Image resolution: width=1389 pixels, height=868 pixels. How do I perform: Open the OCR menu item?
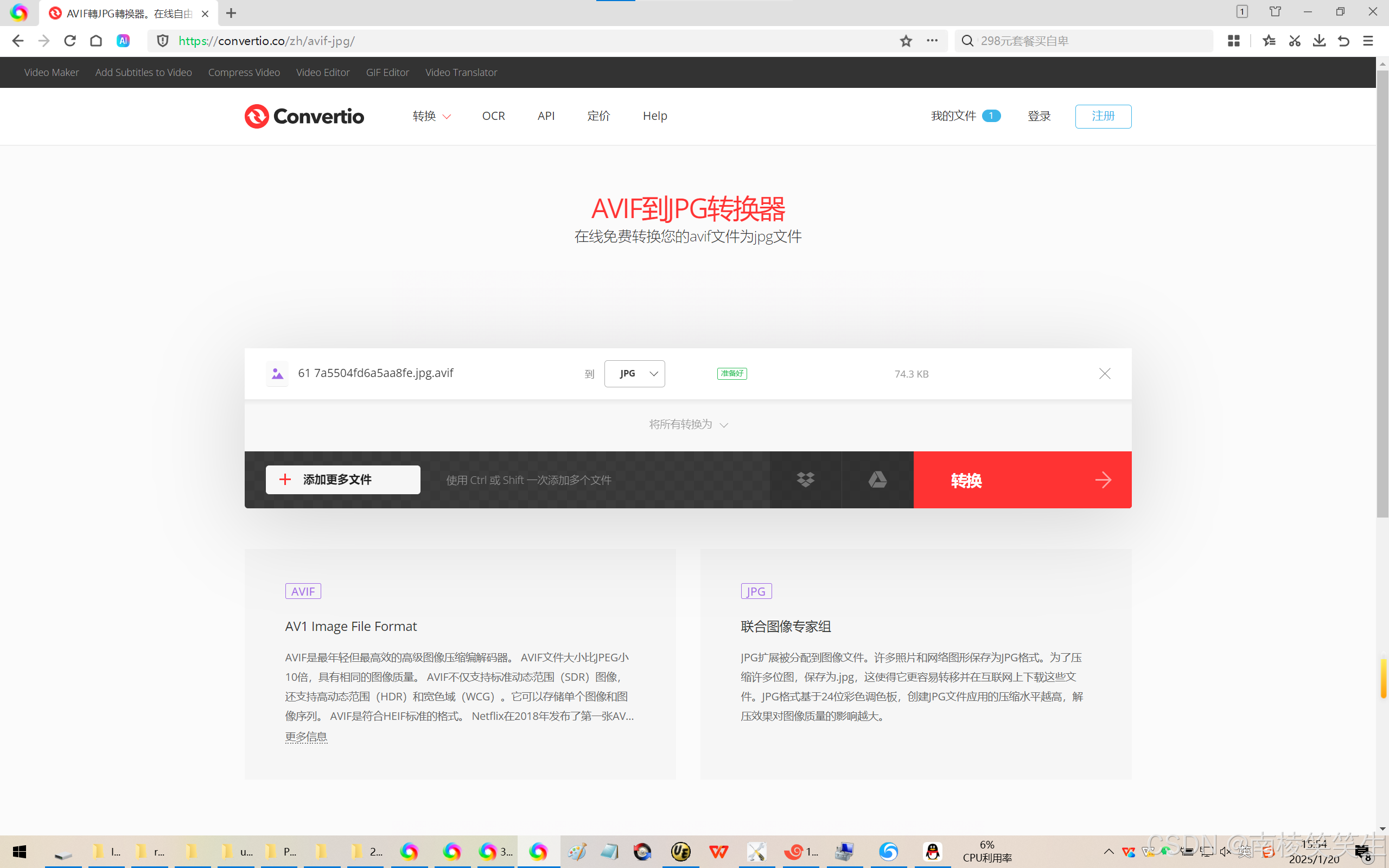click(x=493, y=116)
